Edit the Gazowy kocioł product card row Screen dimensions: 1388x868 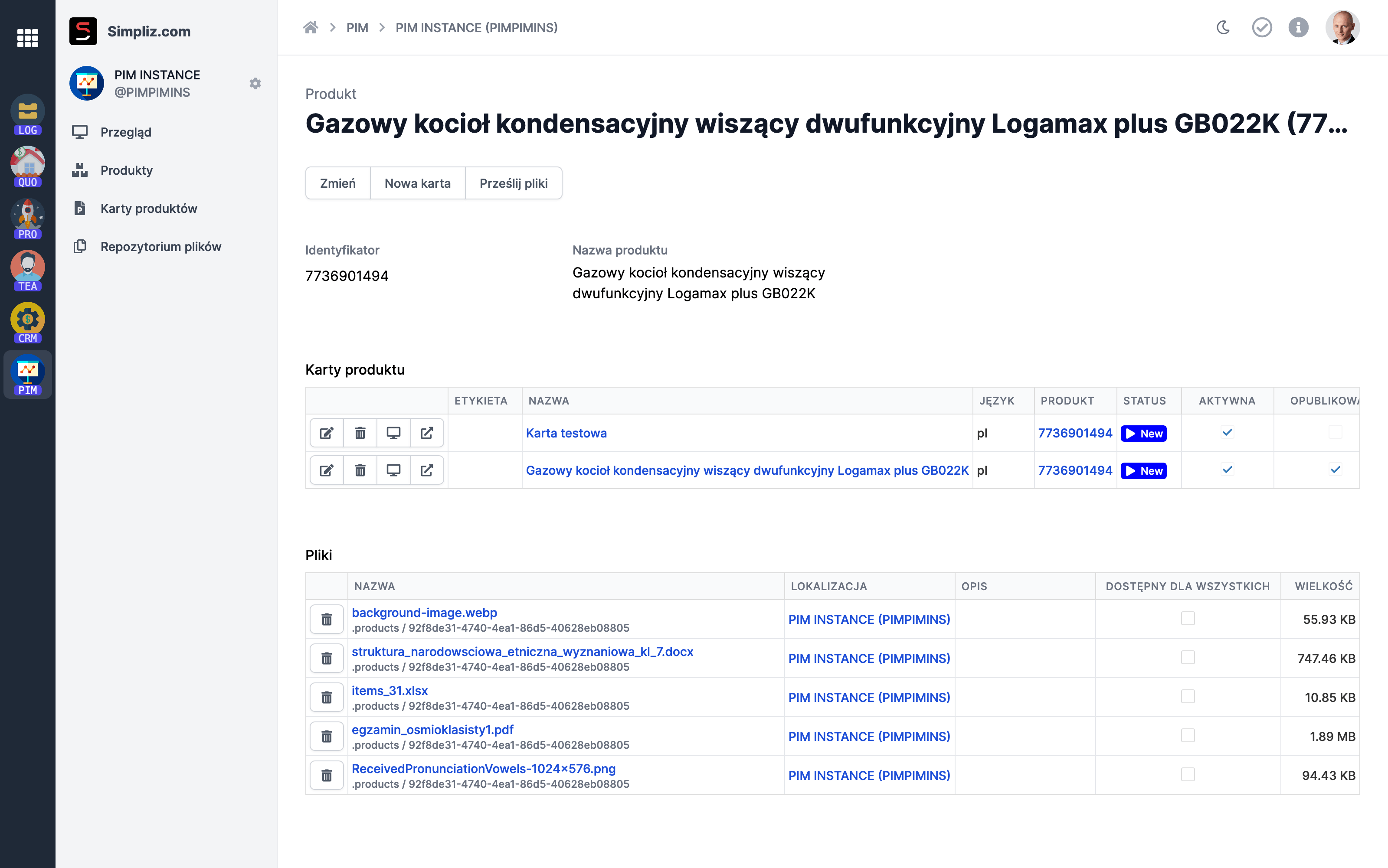pos(327,470)
